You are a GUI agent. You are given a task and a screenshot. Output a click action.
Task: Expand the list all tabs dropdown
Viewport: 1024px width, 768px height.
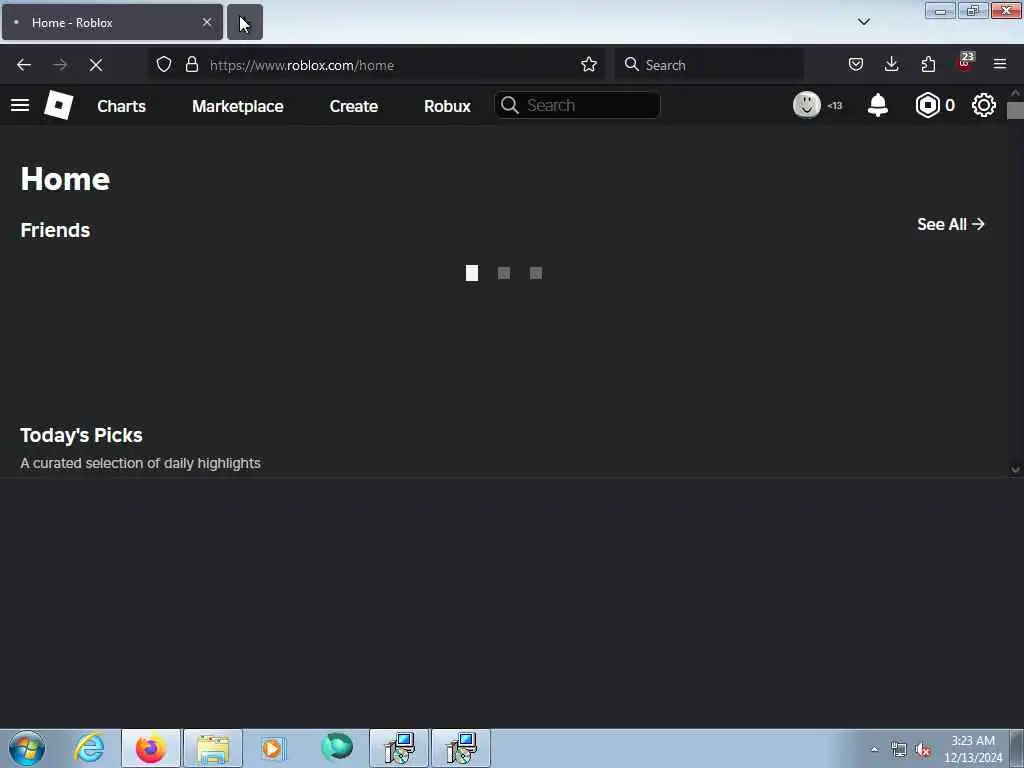pyautogui.click(x=863, y=22)
